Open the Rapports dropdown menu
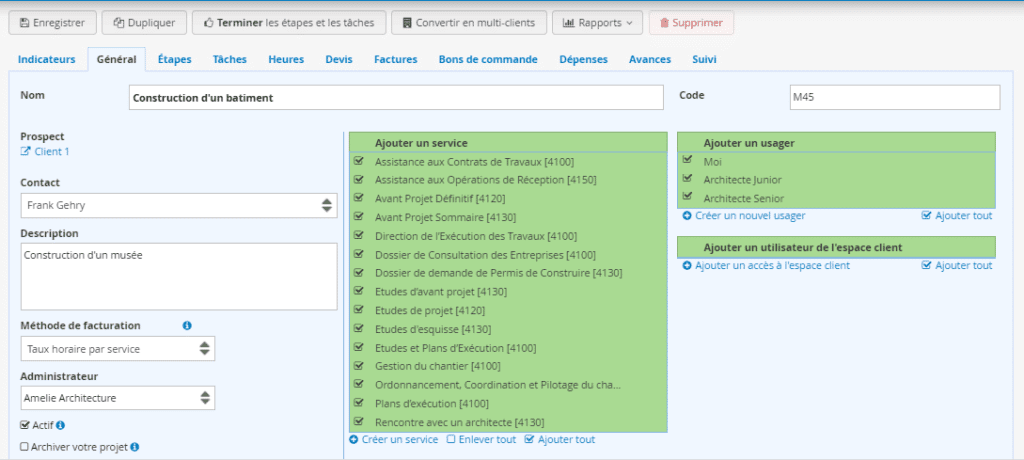1024x460 pixels. 598,23
